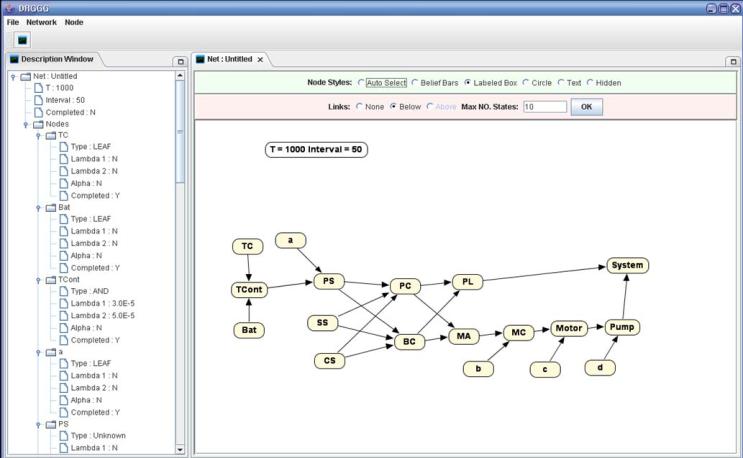Close the Net : Untitled tab
743x458 pixels.
click(x=261, y=60)
